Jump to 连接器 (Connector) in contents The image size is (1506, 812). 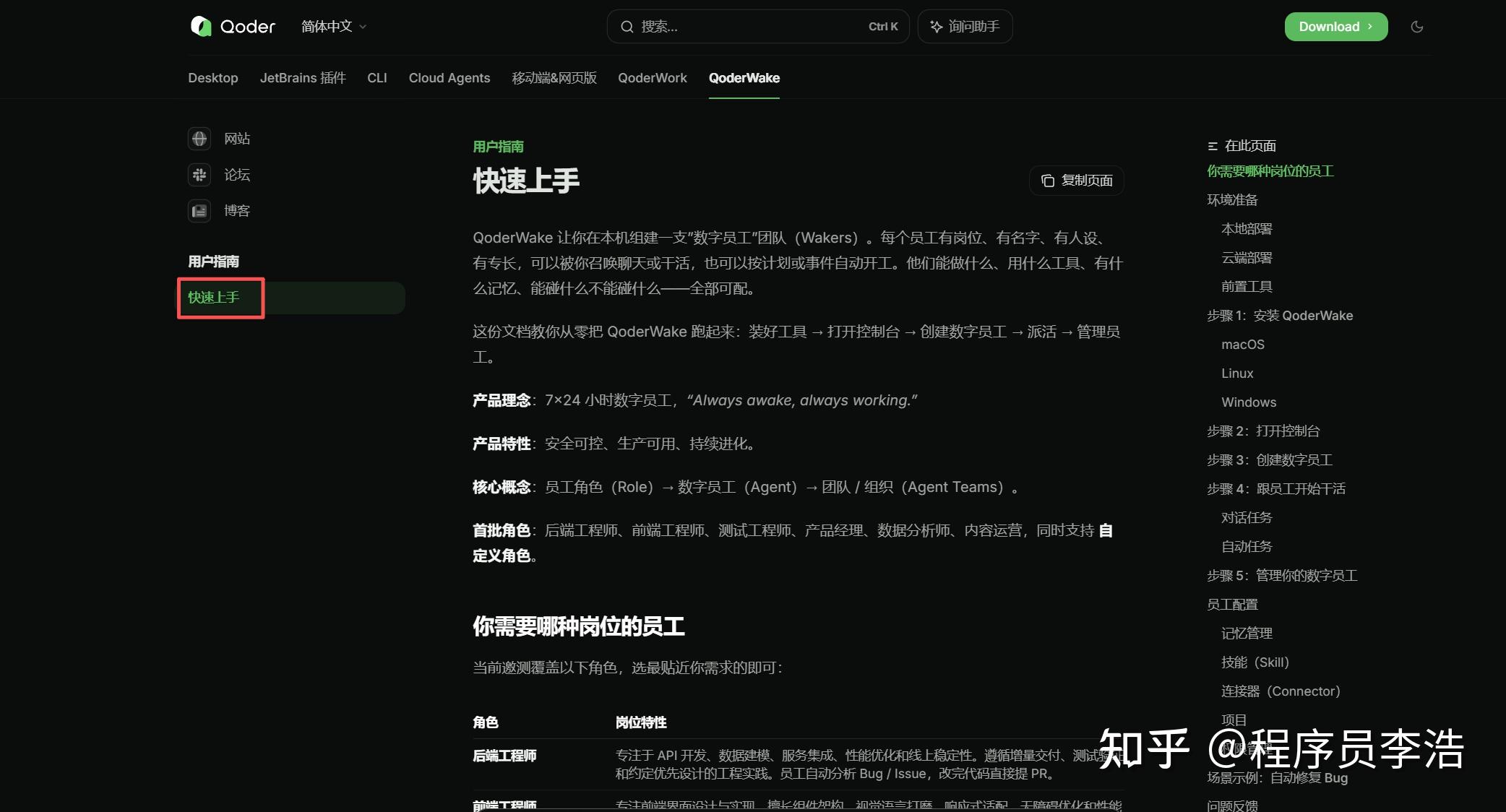(1281, 691)
